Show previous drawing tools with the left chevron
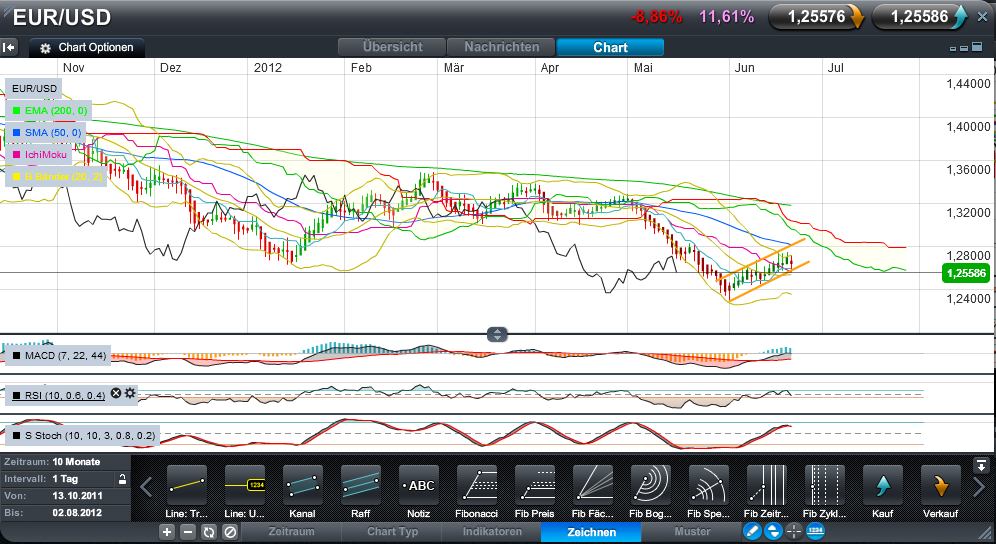 (x=147, y=487)
